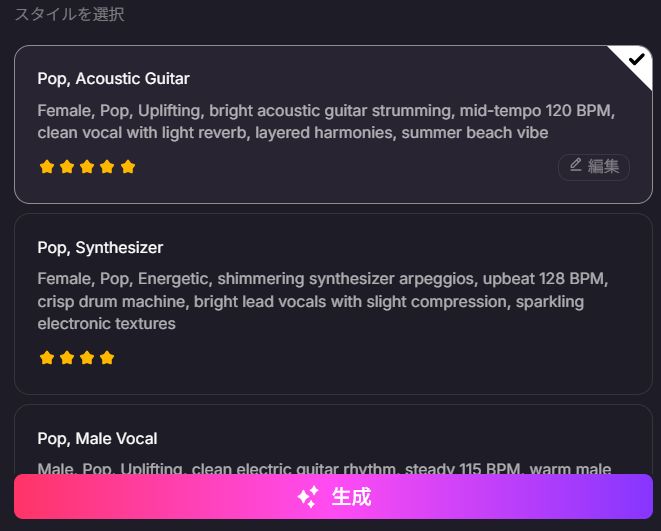The image size is (661, 531).
Task: Click the third star under Pop, Acoustic Guitar
Action: tap(87, 167)
